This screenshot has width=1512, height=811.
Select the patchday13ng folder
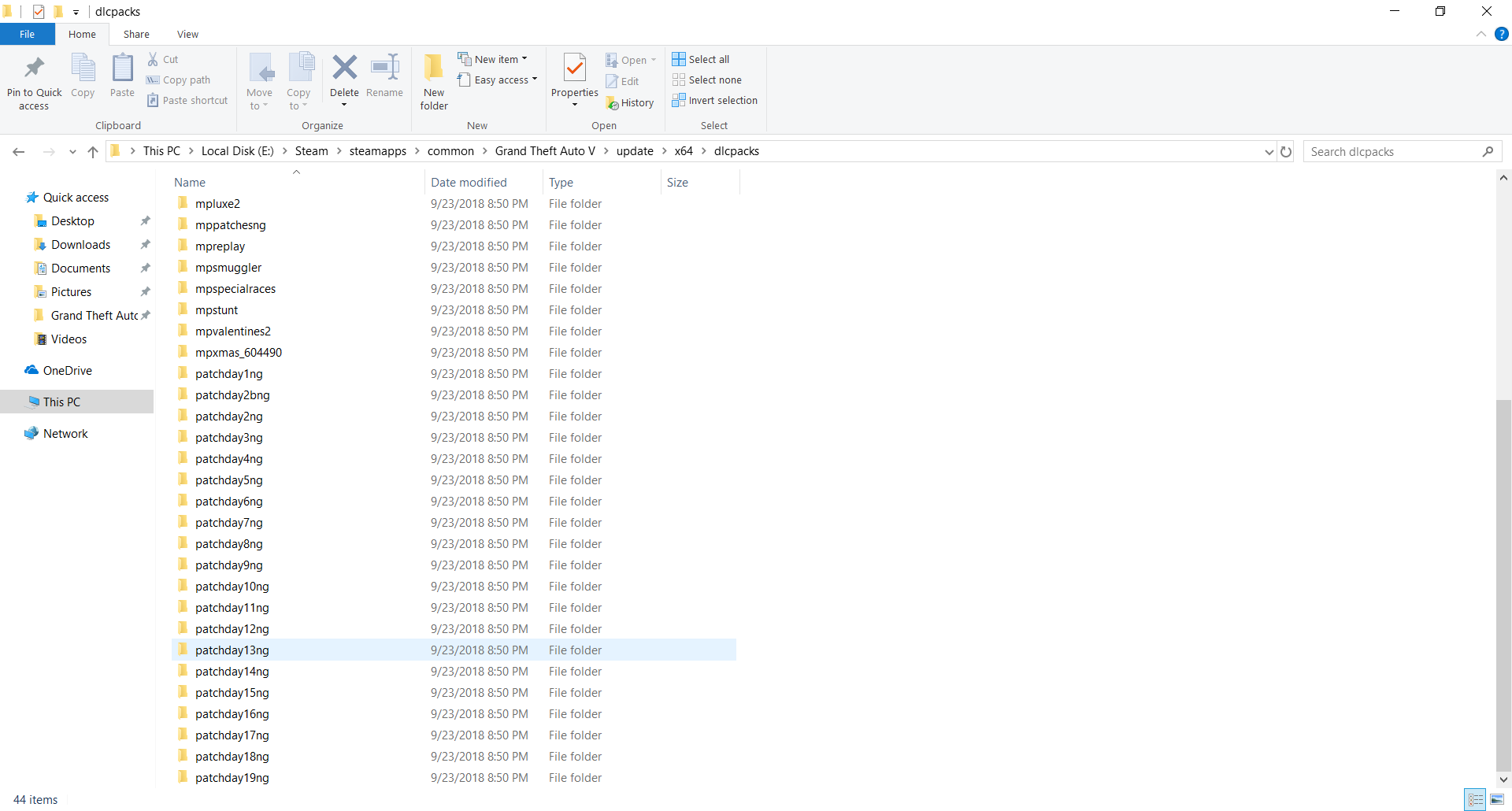pyautogui.click(x=232, y=650)
